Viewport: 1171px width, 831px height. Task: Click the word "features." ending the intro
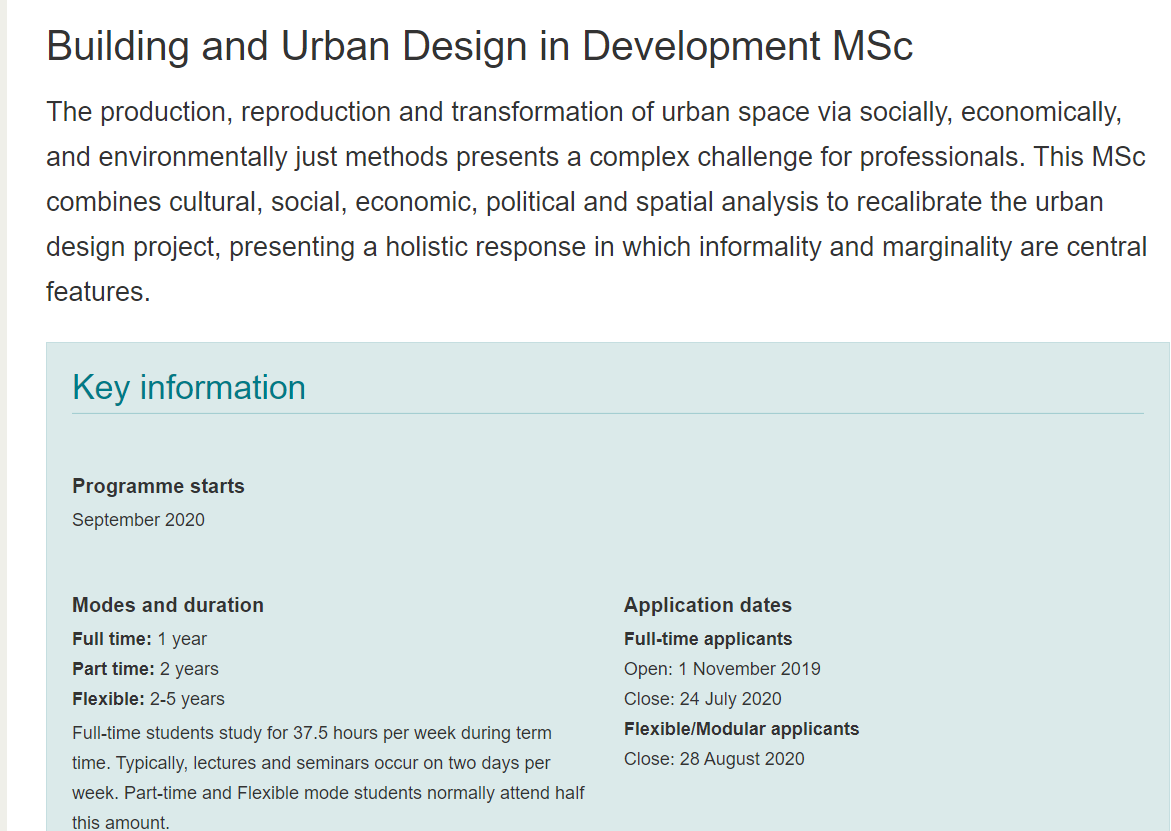coord(98,292)
